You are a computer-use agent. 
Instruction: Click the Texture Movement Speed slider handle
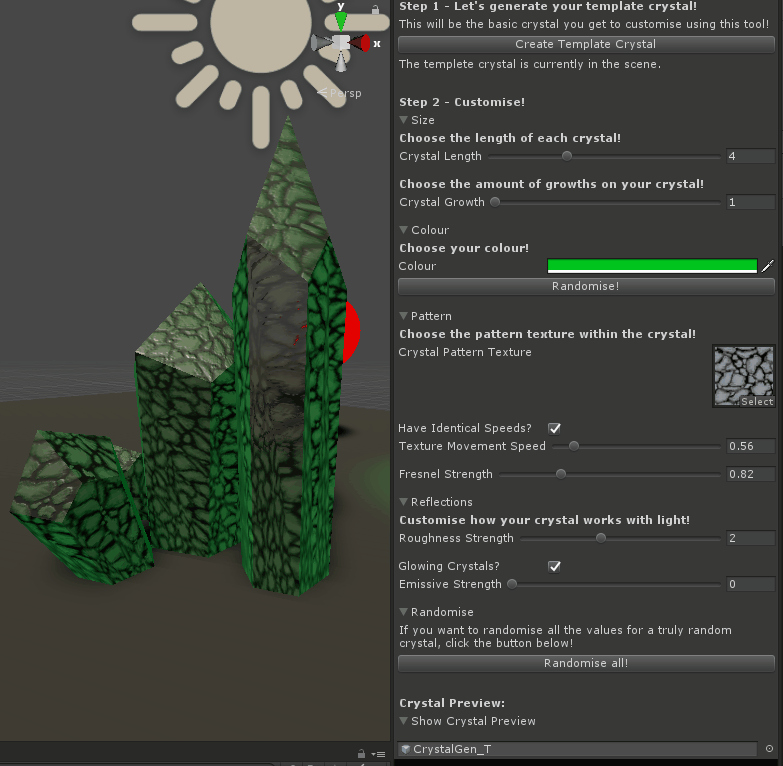coord(574,446)
